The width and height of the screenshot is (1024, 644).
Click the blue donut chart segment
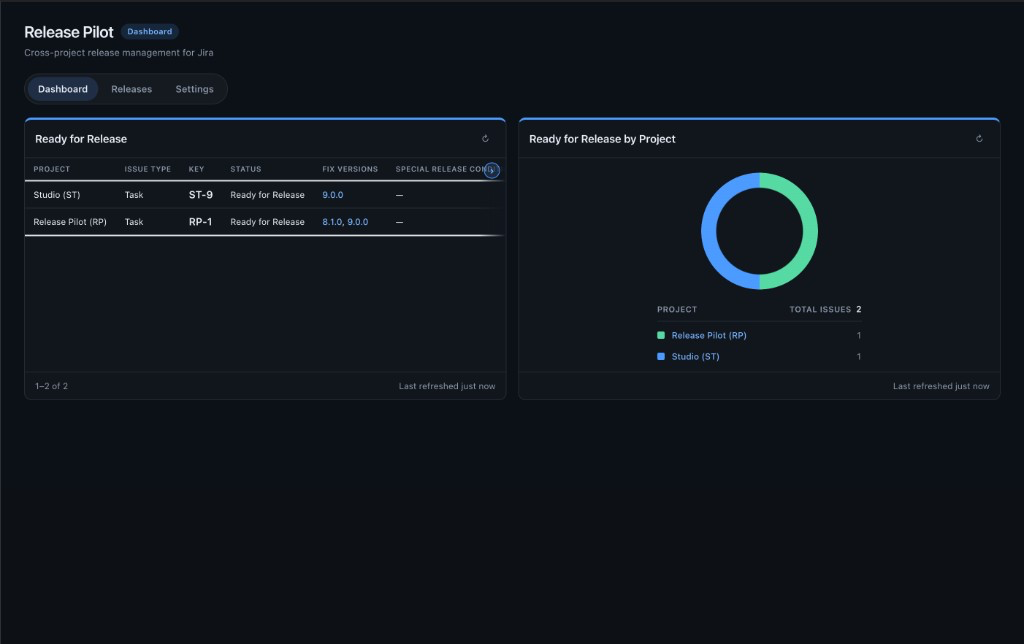click(x=709, y=231)
